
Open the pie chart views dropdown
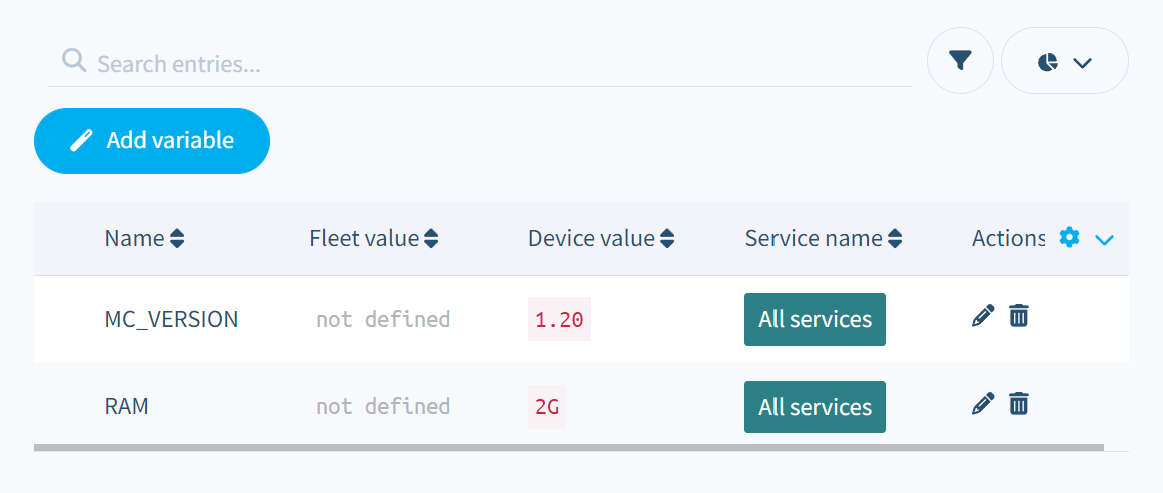[x=1064, y=61]
